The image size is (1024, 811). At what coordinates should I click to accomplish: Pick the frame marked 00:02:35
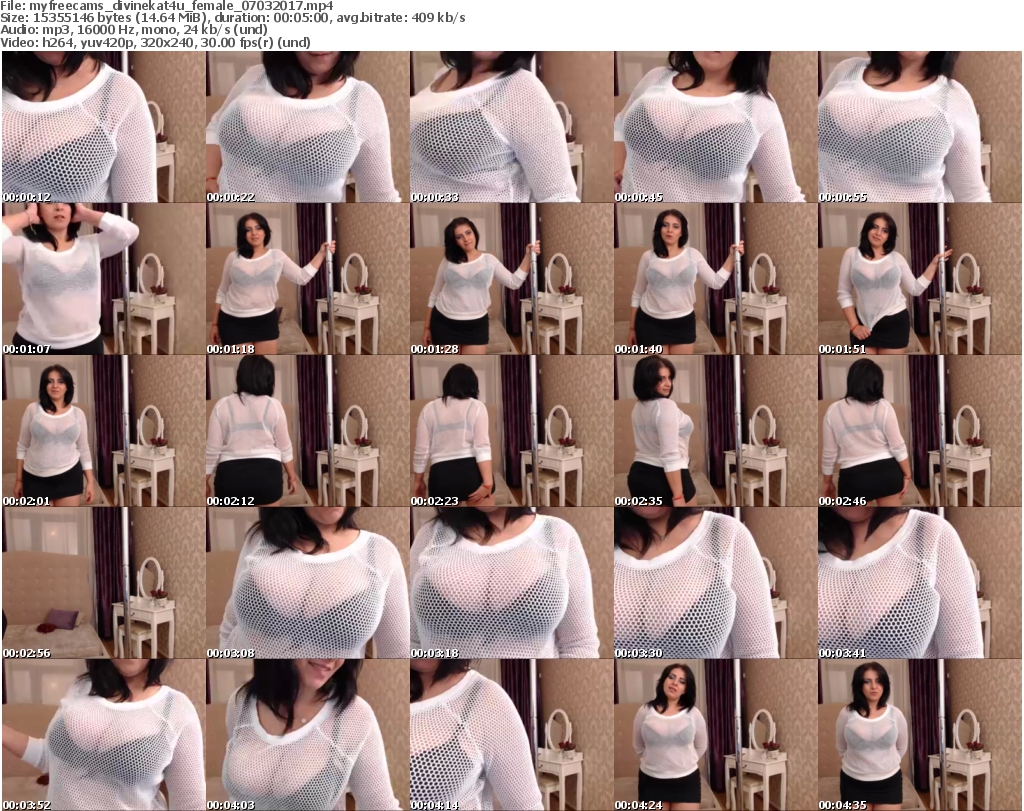click(715, 431)
